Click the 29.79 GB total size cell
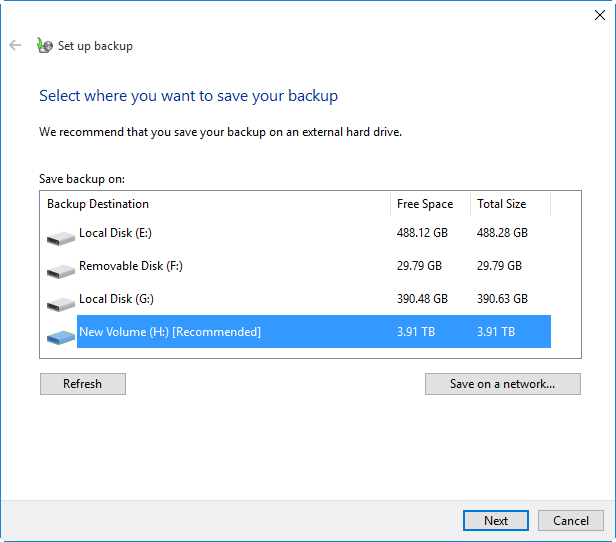This screenshot has width=616, height=542. click(x=502, y=266)
